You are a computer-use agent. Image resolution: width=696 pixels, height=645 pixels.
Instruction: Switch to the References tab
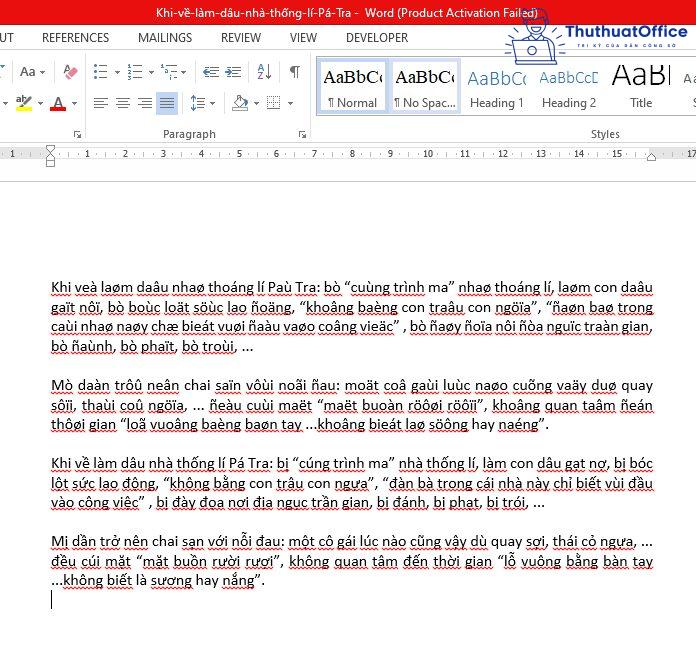point(75,38)
